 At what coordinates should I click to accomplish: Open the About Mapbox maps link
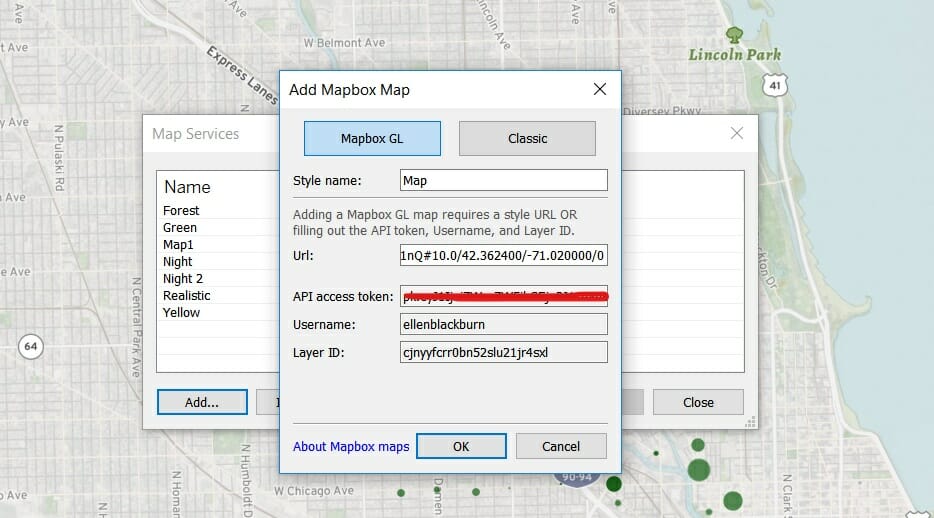click(x=351, y=447)
